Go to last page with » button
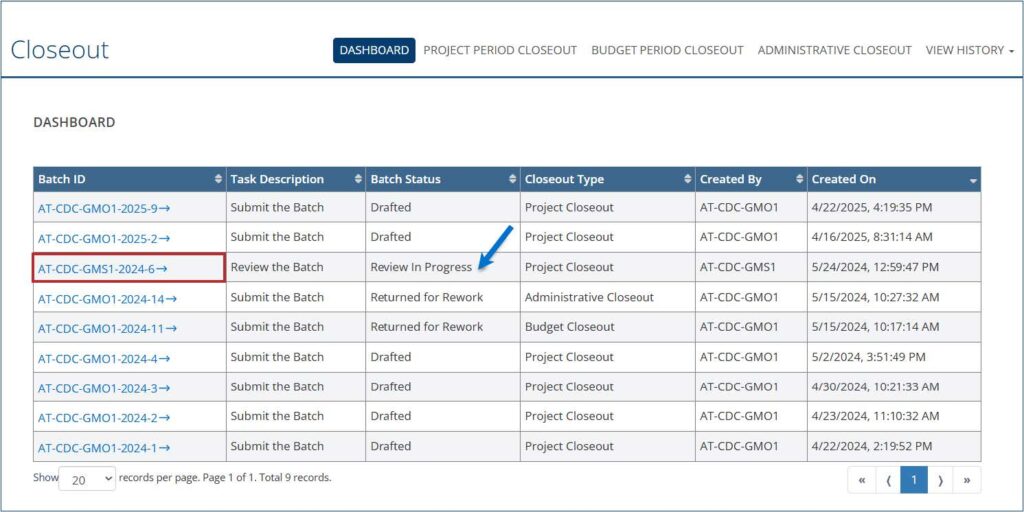 [966, 480]
